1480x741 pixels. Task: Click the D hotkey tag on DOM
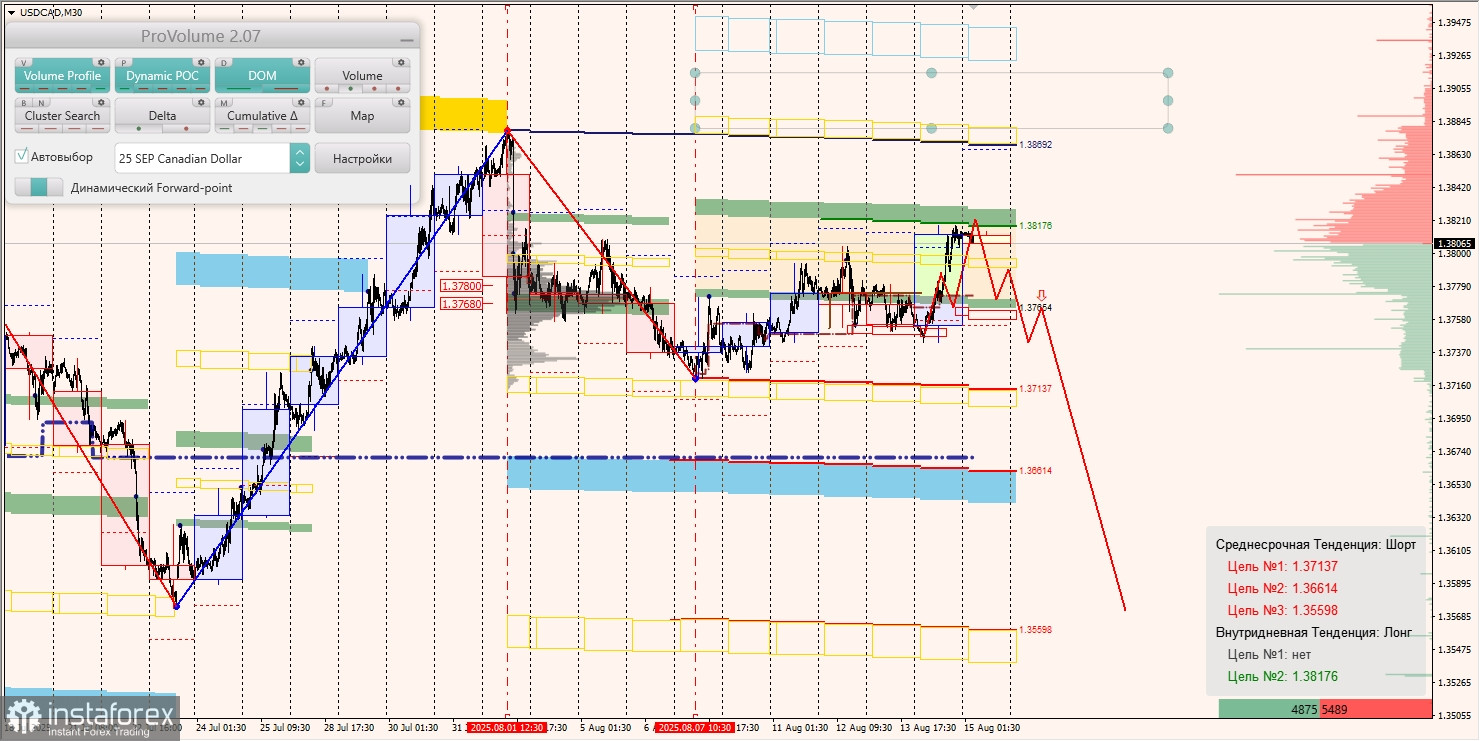224,63
